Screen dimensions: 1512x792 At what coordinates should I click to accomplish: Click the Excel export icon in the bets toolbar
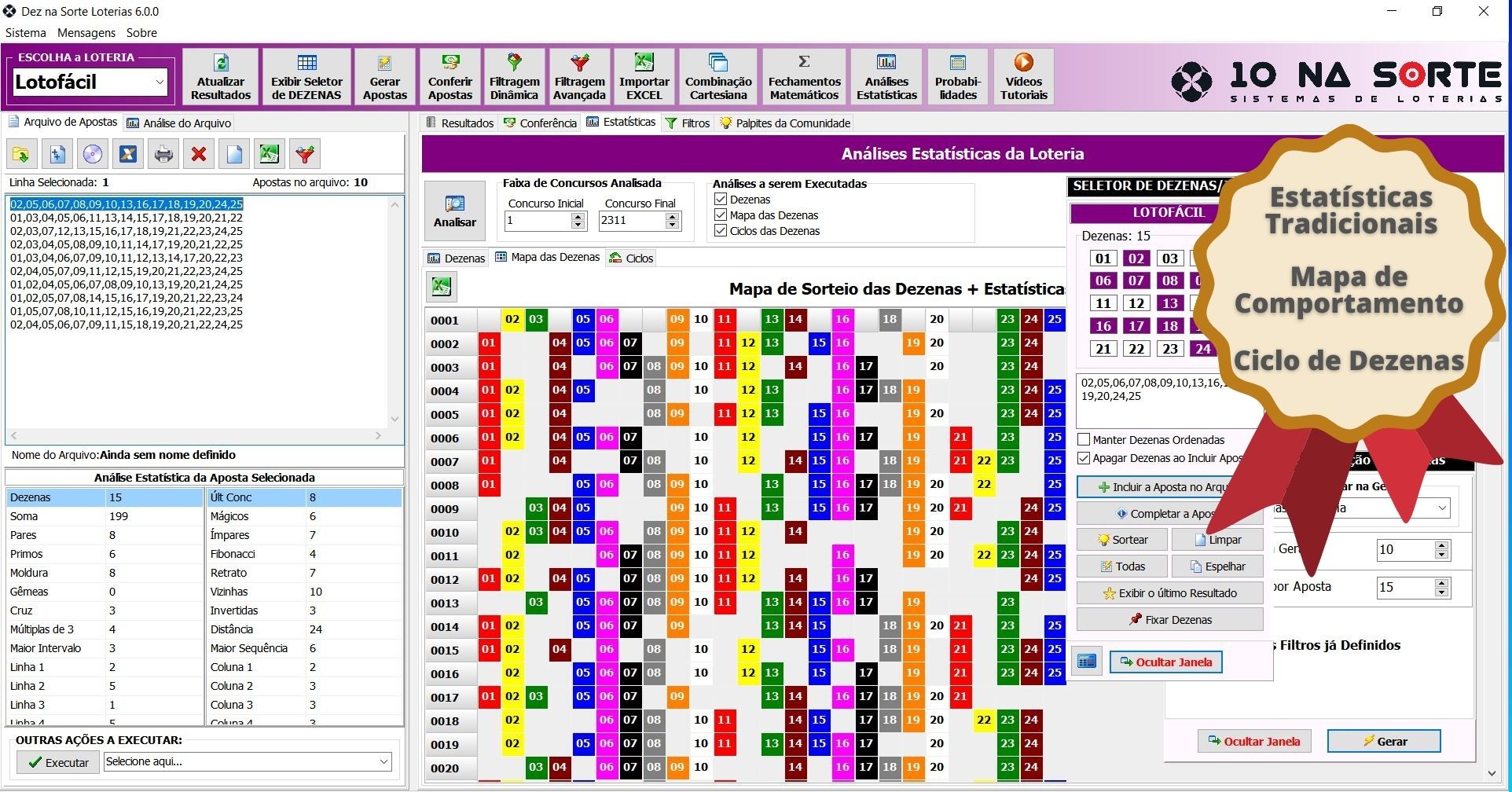[270, 154]
